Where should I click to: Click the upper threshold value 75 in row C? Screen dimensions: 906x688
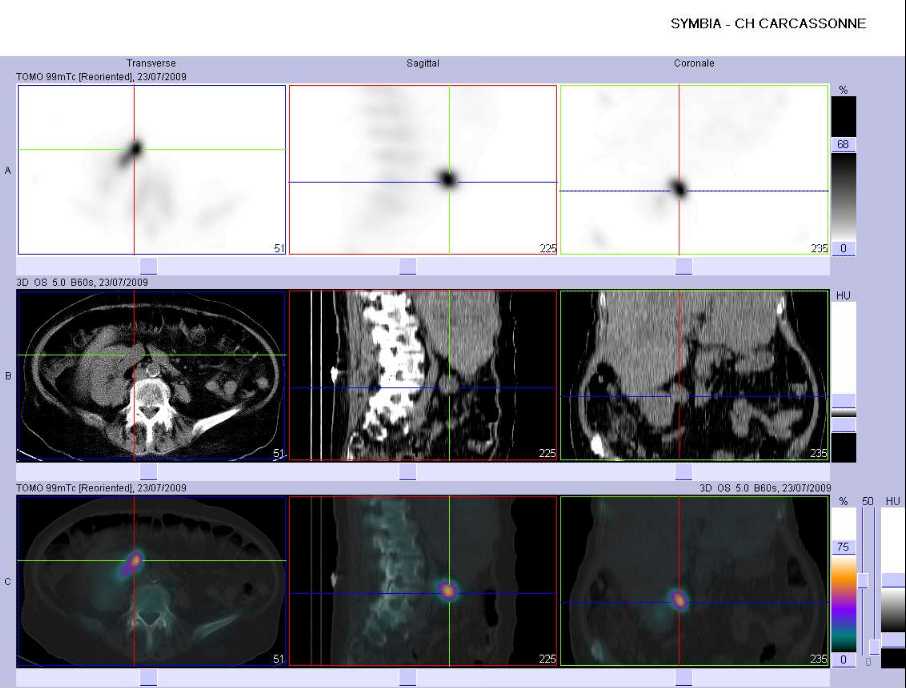tap(843, 547)
